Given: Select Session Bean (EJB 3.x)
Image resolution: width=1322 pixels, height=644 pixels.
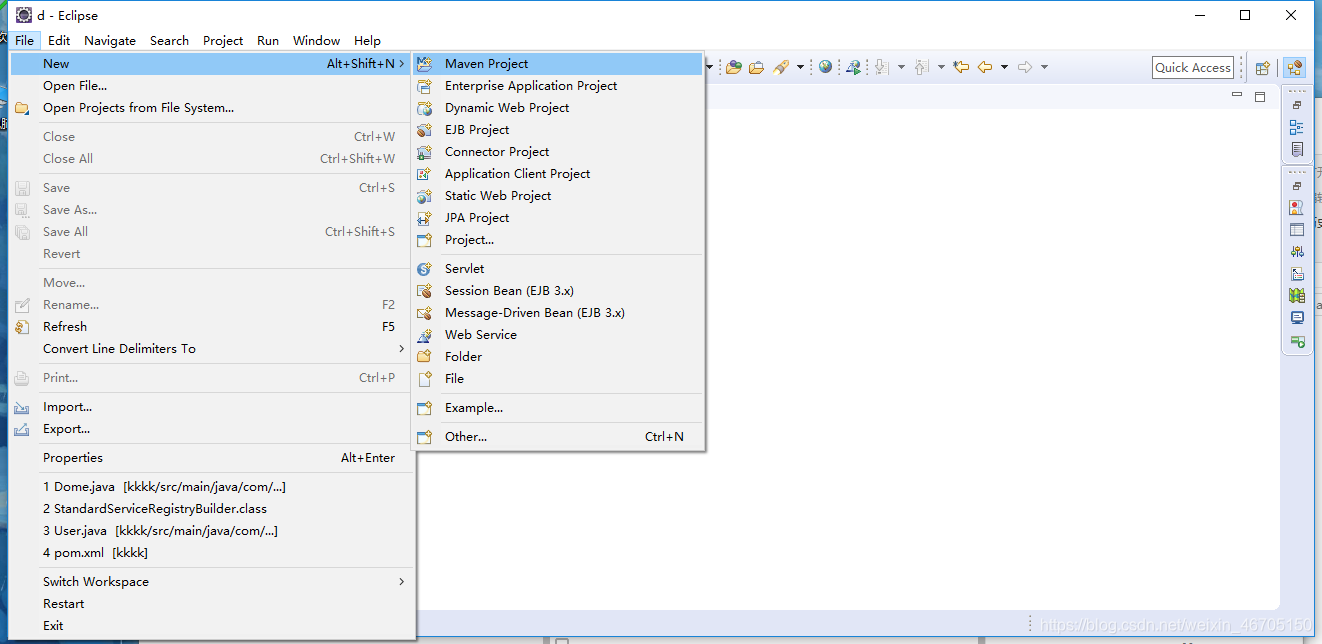Looking at the screenshot, I should (558, 291).
